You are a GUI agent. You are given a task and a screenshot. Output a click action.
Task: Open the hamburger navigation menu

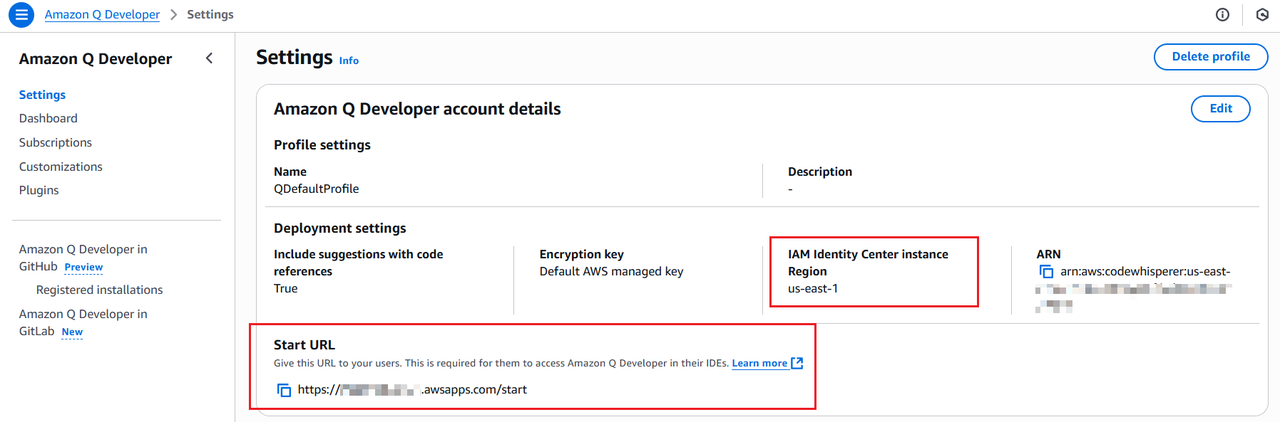point(20,15)
